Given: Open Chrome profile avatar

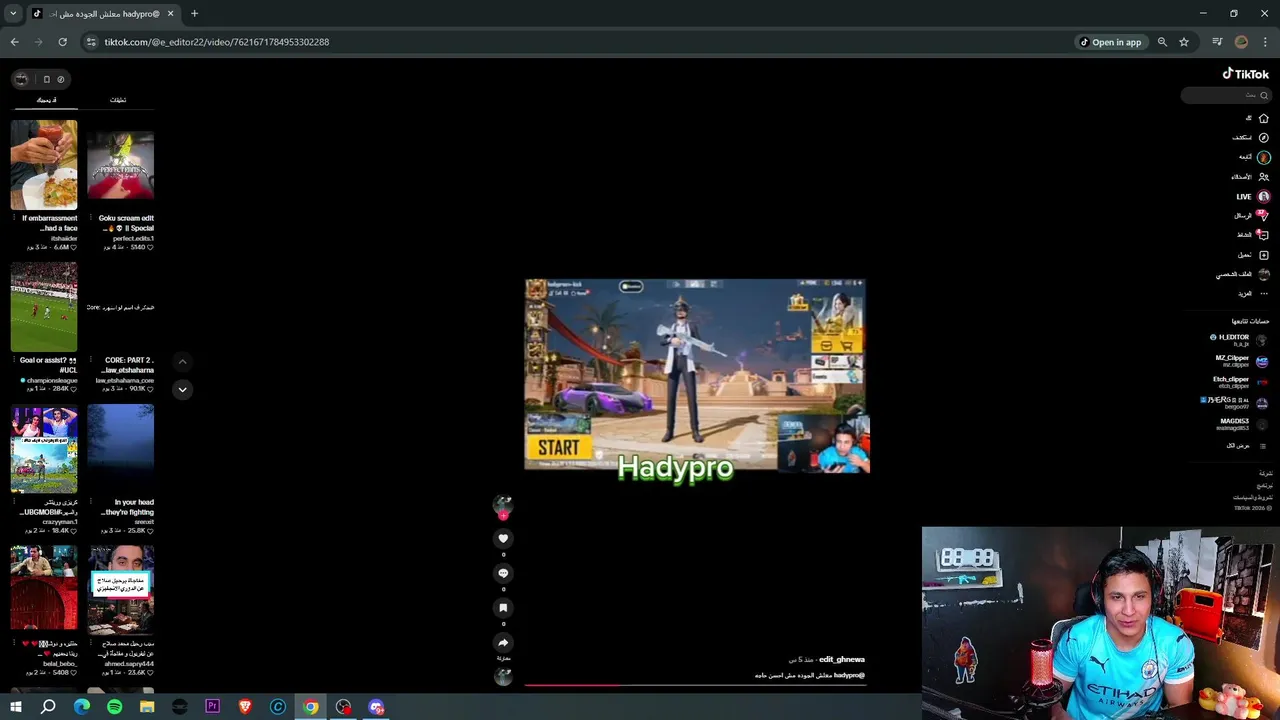Looking at the screenshot, I should click(x=1241, y=42).
